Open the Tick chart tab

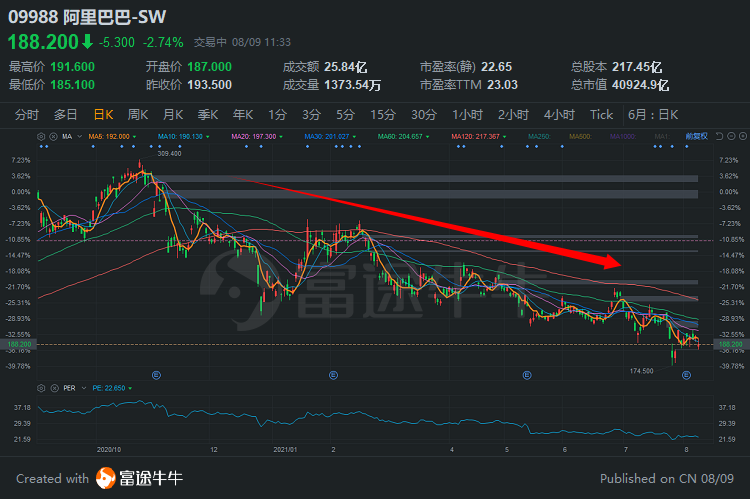601,115
